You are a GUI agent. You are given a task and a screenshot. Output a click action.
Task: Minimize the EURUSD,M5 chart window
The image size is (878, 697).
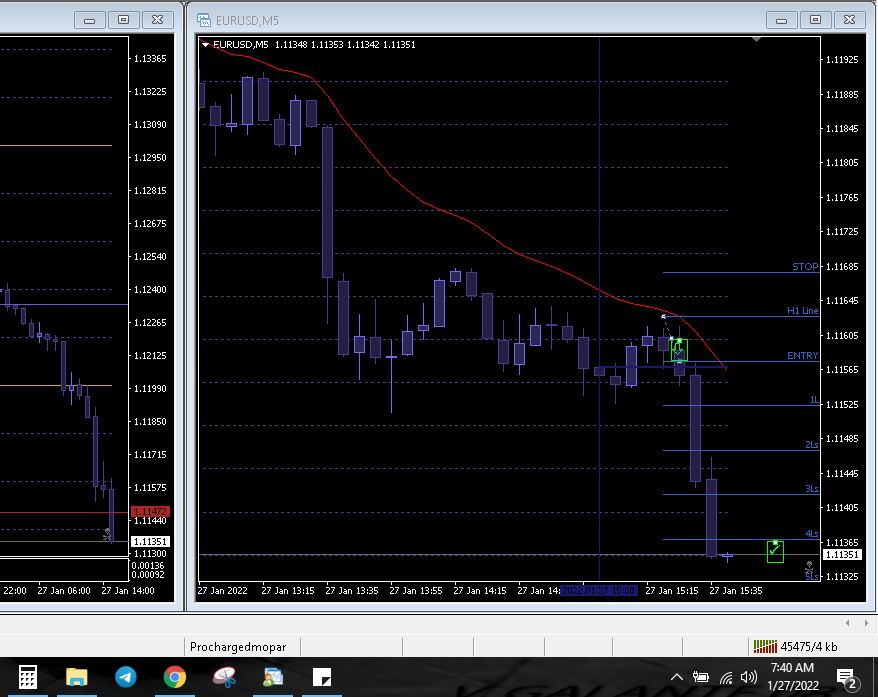[782, 20]
